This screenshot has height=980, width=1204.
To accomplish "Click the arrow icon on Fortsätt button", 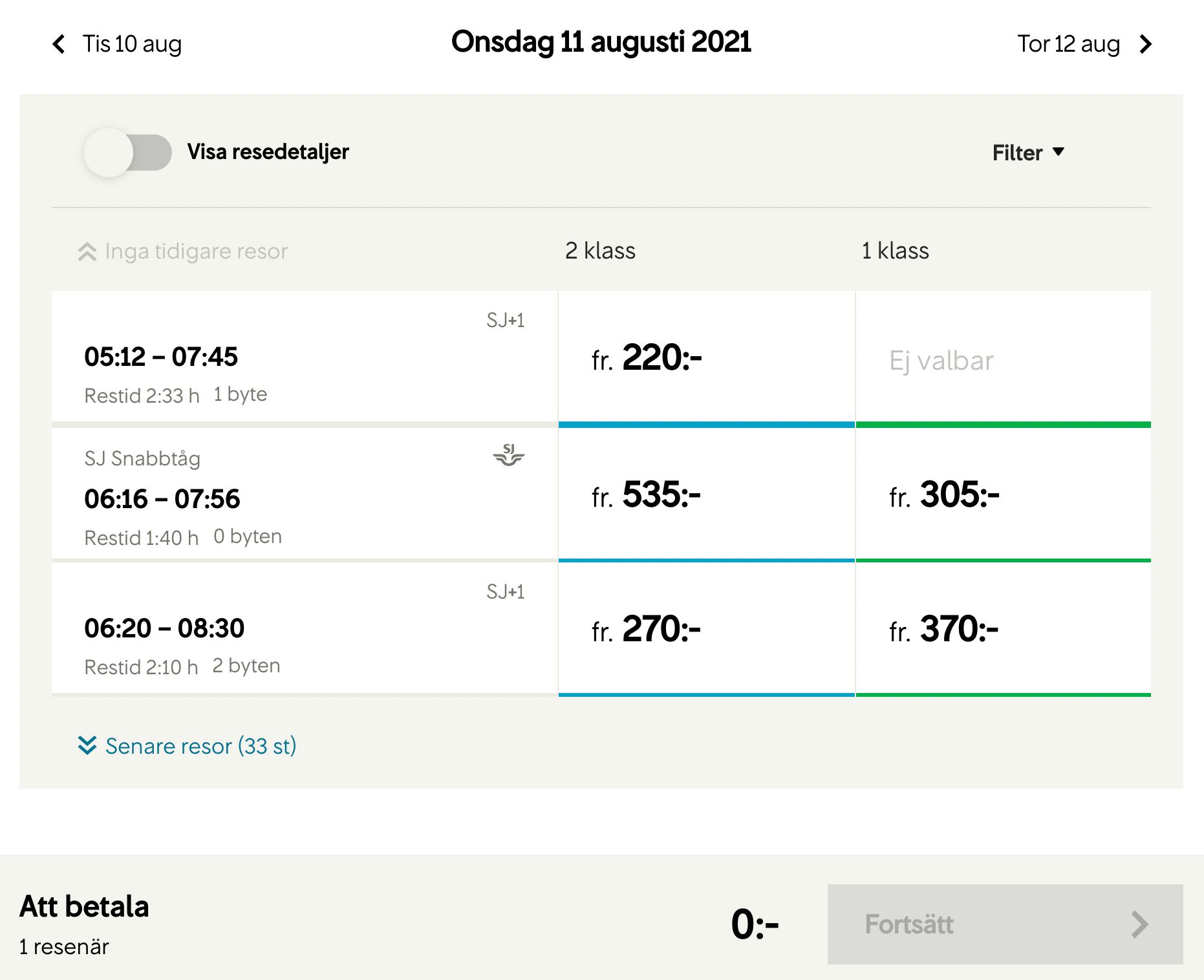I will (x=1139, y=924).
